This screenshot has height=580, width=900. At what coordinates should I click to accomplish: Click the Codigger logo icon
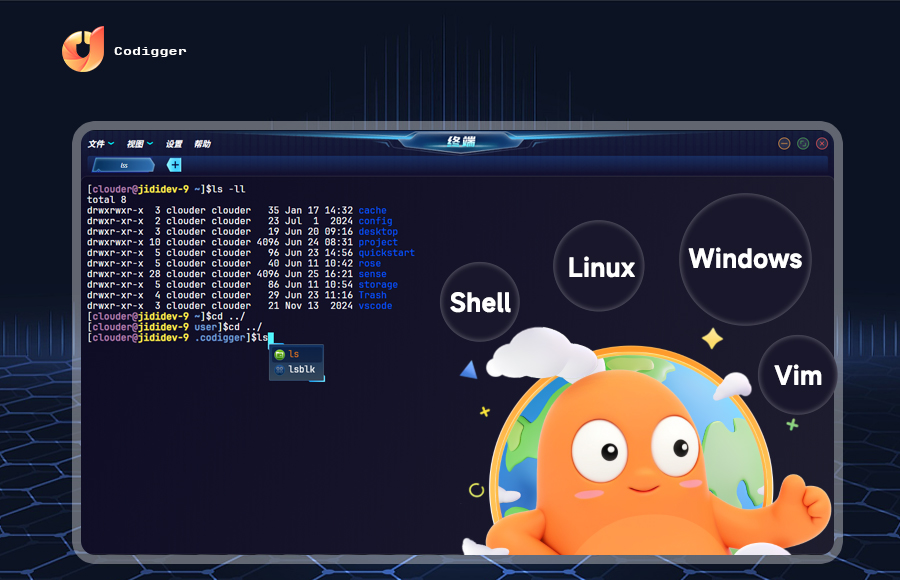point(86,46)
